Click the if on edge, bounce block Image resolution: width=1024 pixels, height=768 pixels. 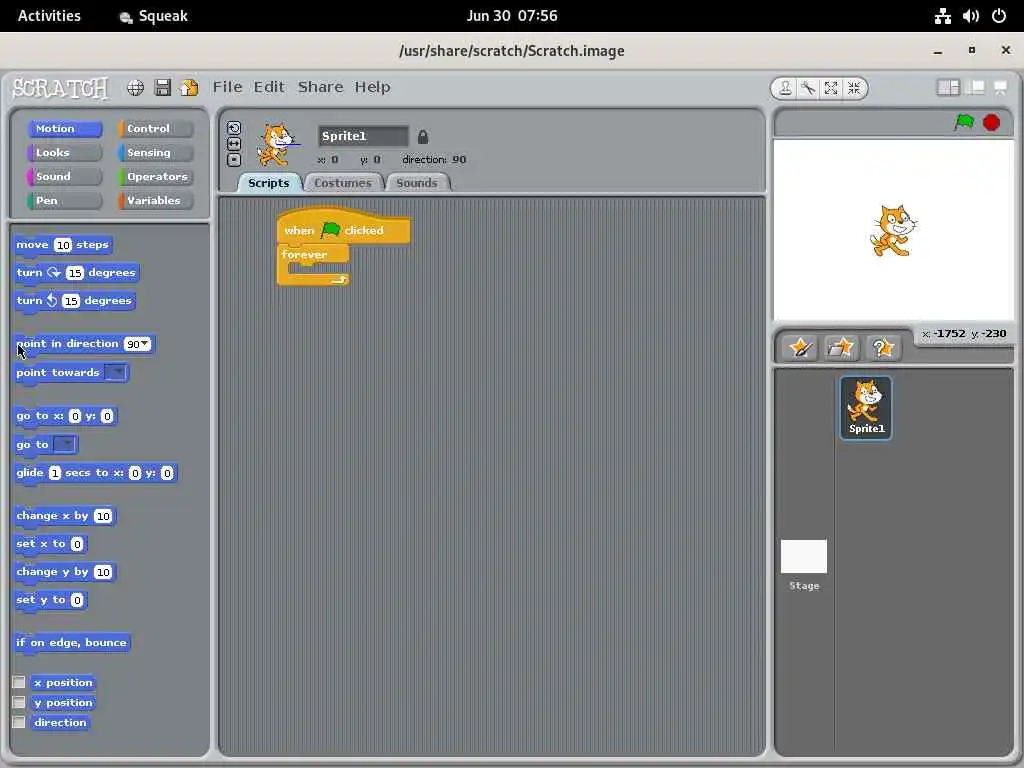[x=72, y=643]
